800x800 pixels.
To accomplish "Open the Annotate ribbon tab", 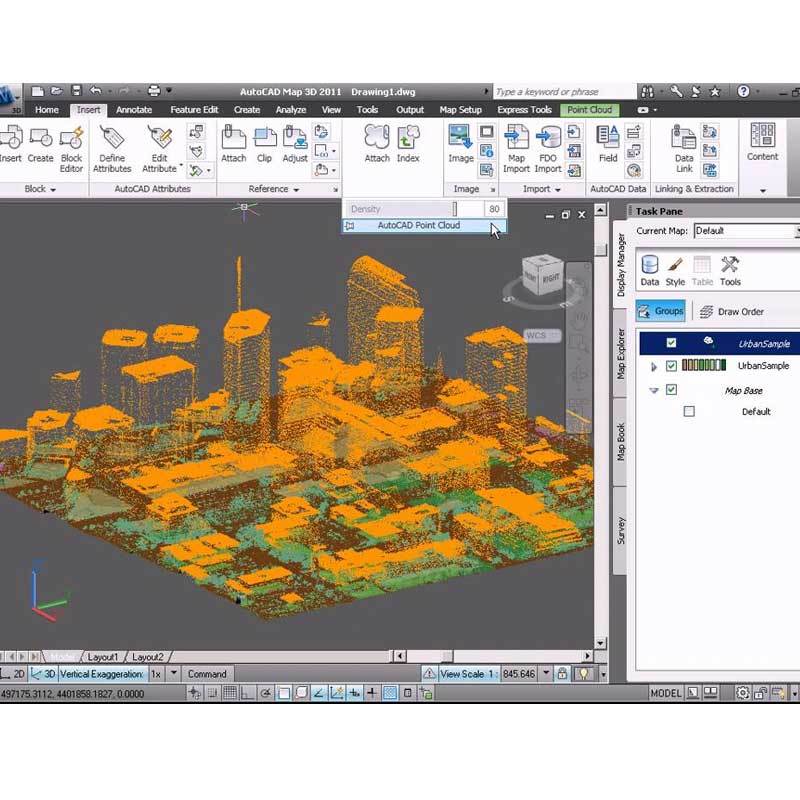I will 134,110.
